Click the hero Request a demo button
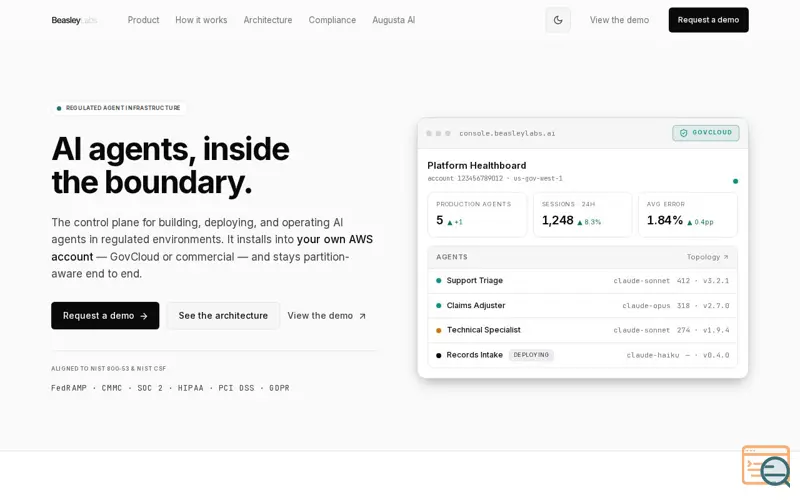800x500 pixels. click(x=105, y=315)
